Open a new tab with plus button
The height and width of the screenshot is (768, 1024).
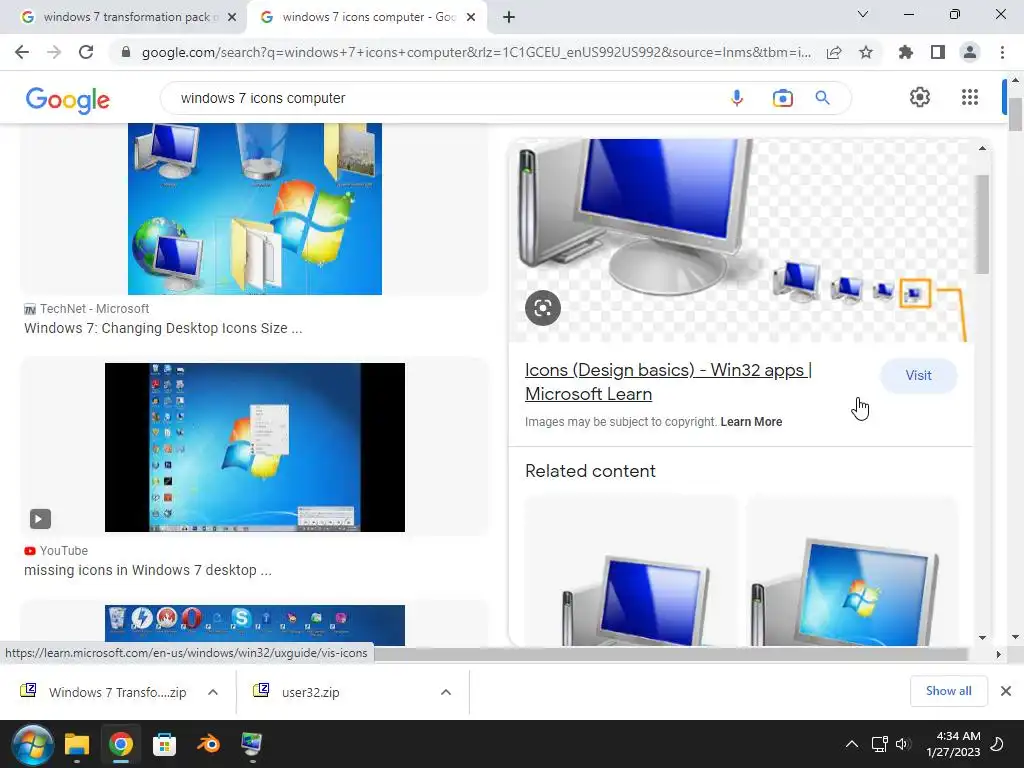[509, 17]
